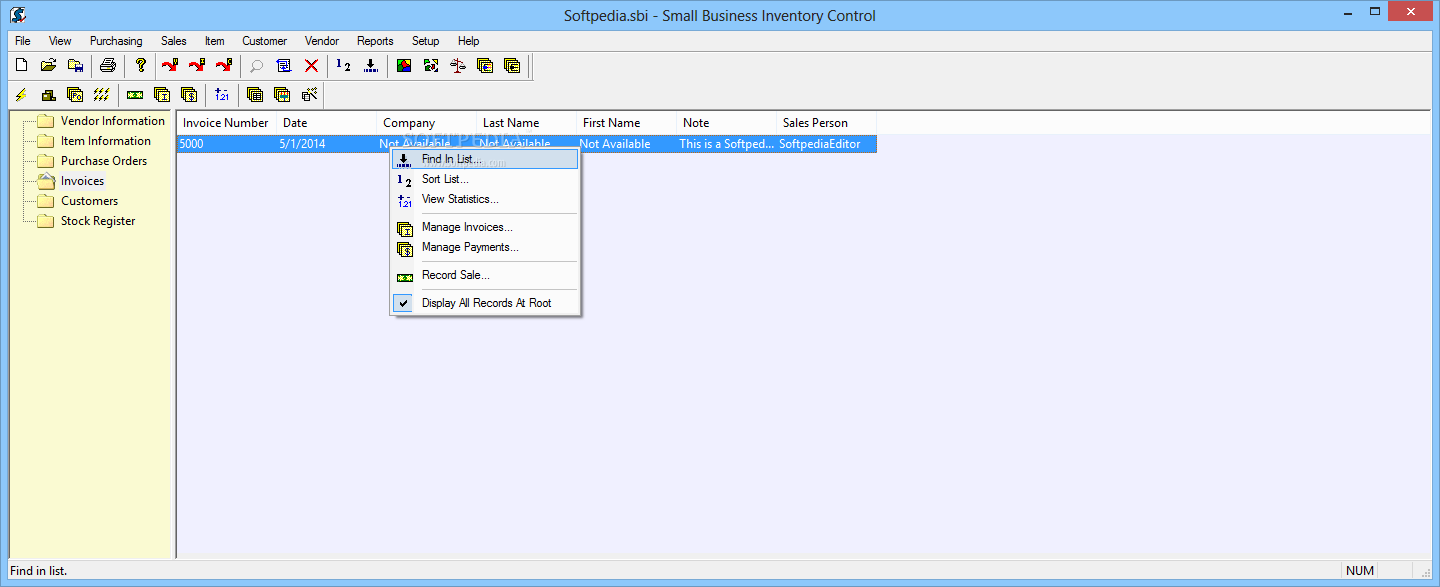The width and height of the screenshot is (1440, 587).
Task: Click the Print toolbar icon
Action: click(x=108, y=66)
